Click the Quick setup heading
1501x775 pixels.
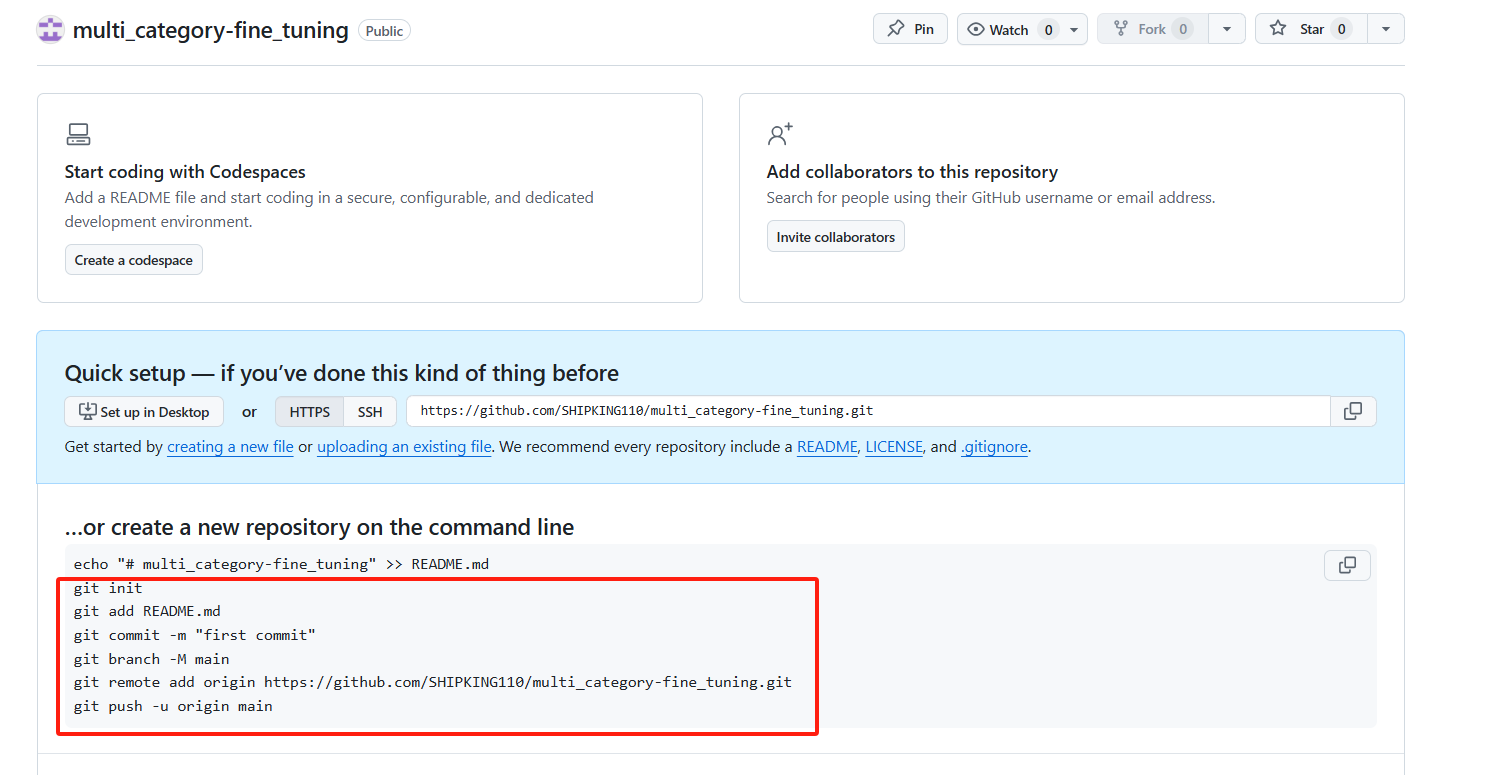342,373
